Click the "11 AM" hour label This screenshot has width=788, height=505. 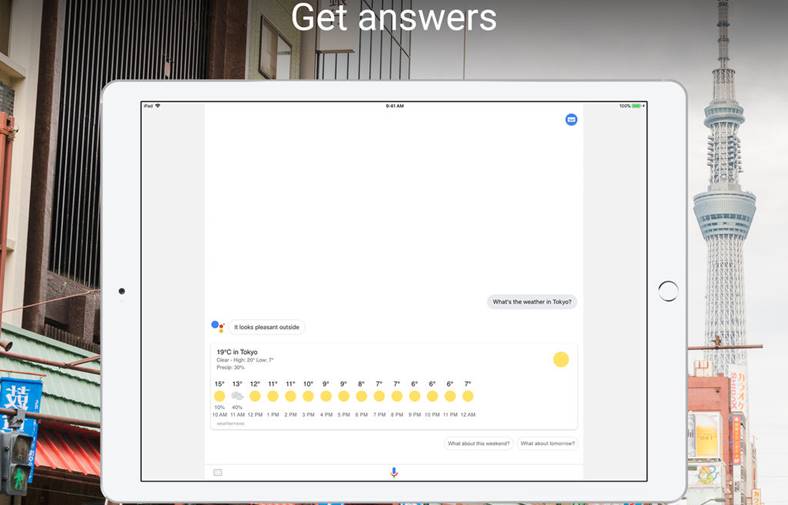pos(237,415)
